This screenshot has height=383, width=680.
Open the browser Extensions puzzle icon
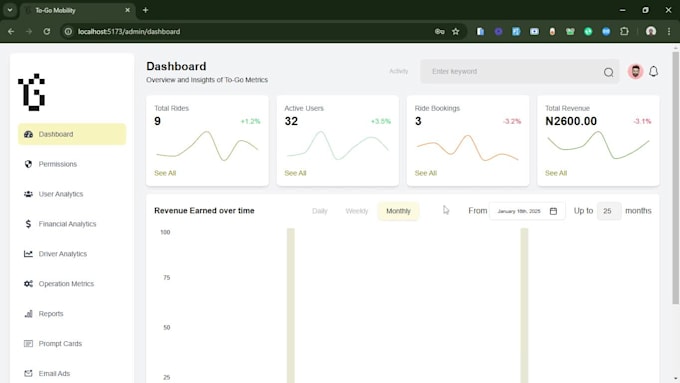pos(624,32)
